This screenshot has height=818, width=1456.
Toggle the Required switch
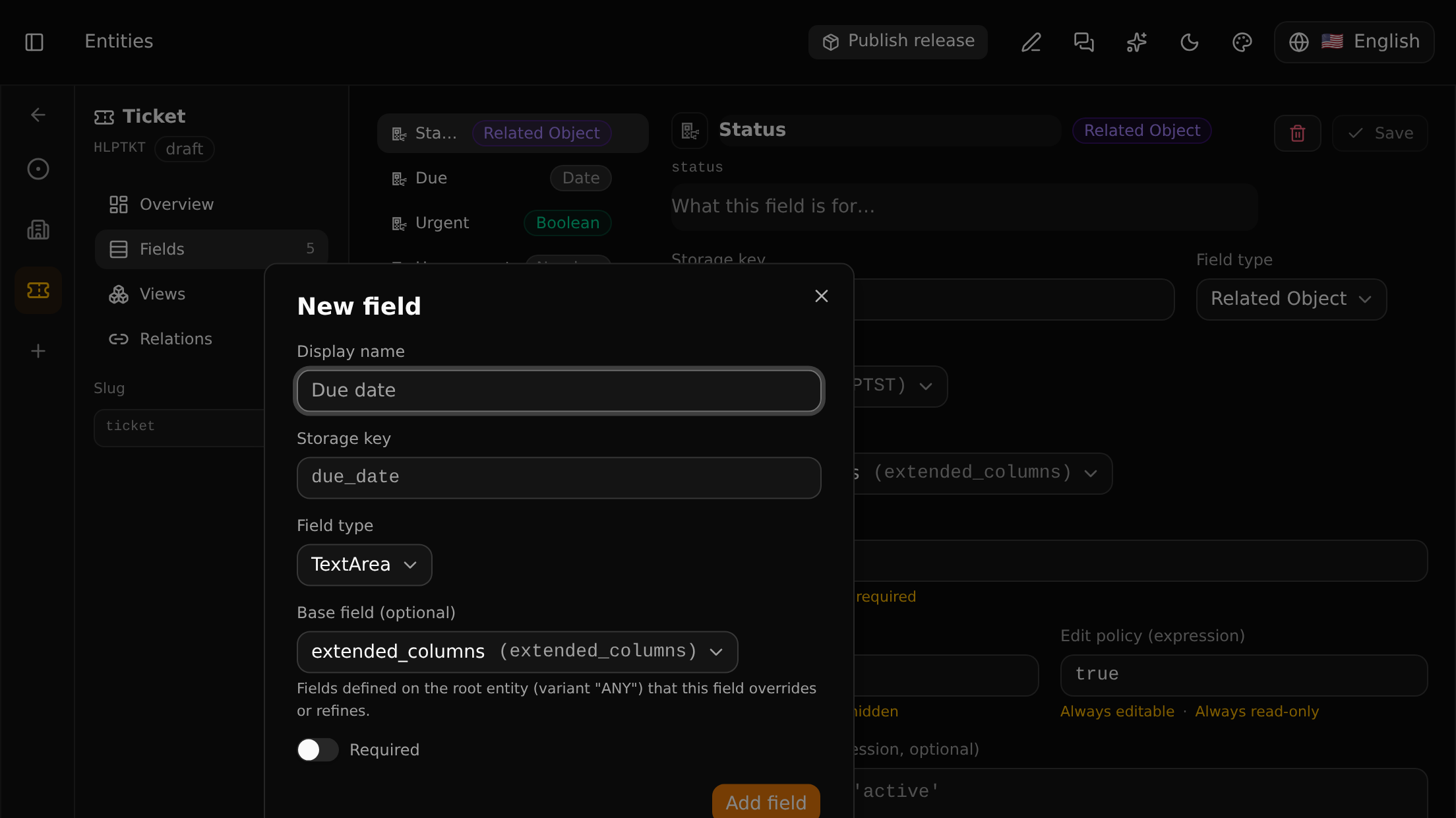[x=317, y=749]
